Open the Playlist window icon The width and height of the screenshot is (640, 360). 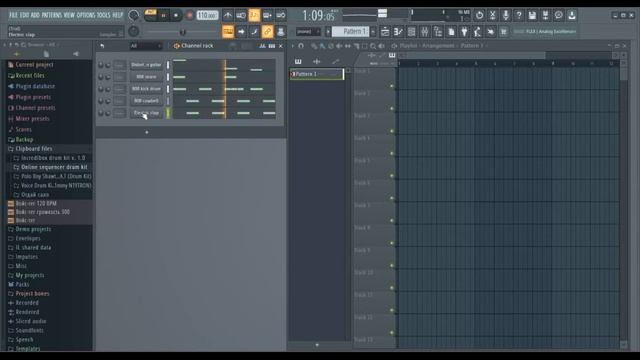[x=385, y=31]
